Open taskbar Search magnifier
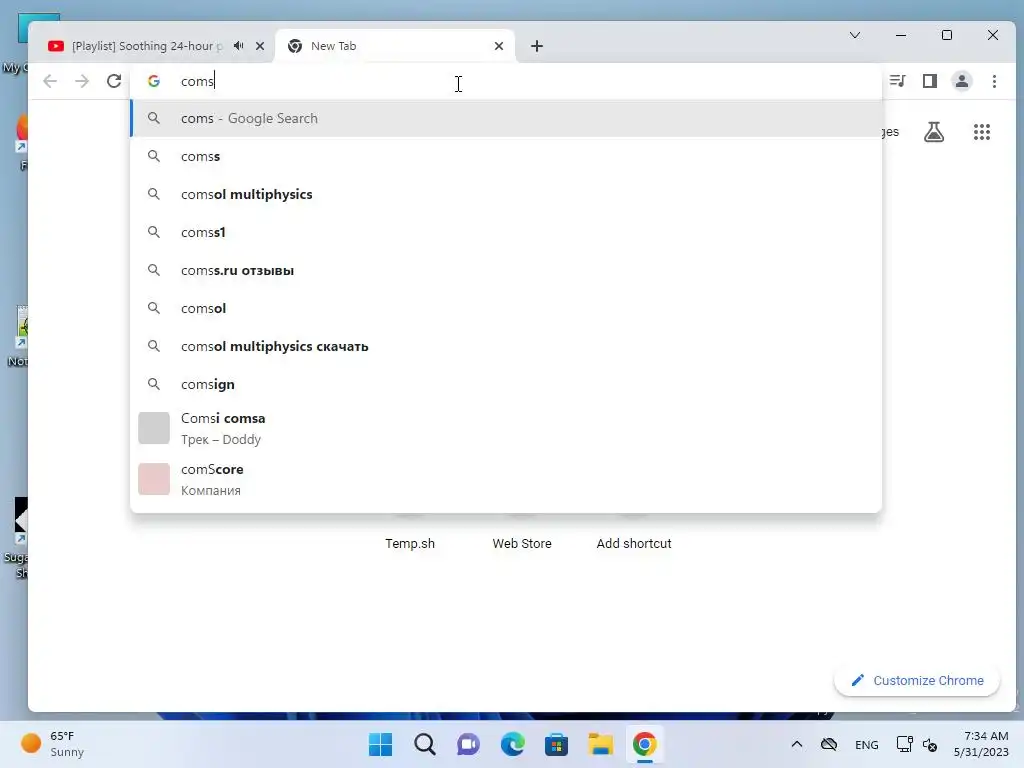 (424, 744)
